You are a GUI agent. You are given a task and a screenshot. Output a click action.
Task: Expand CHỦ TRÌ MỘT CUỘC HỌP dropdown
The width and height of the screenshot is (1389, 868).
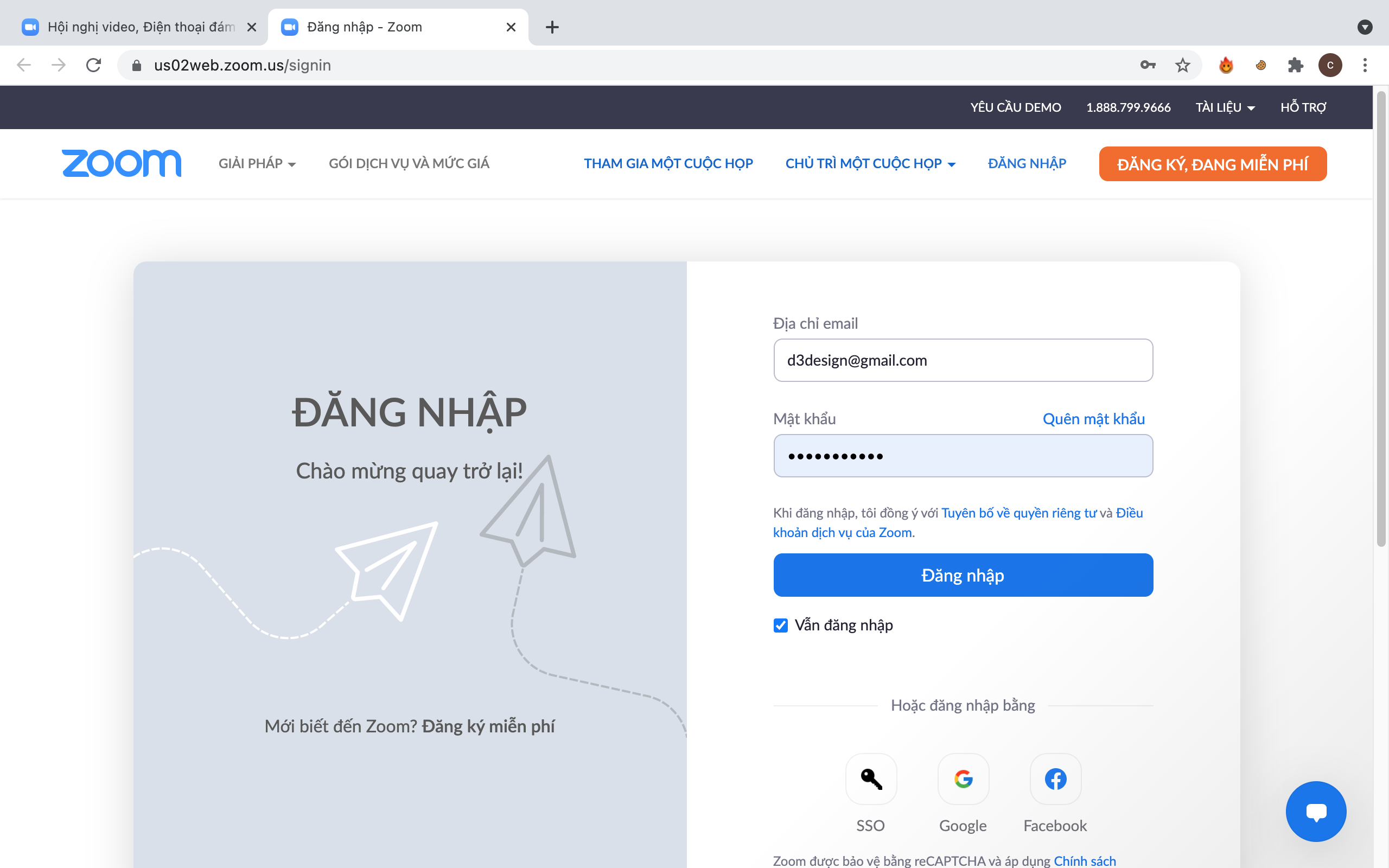tap(870, 164)
